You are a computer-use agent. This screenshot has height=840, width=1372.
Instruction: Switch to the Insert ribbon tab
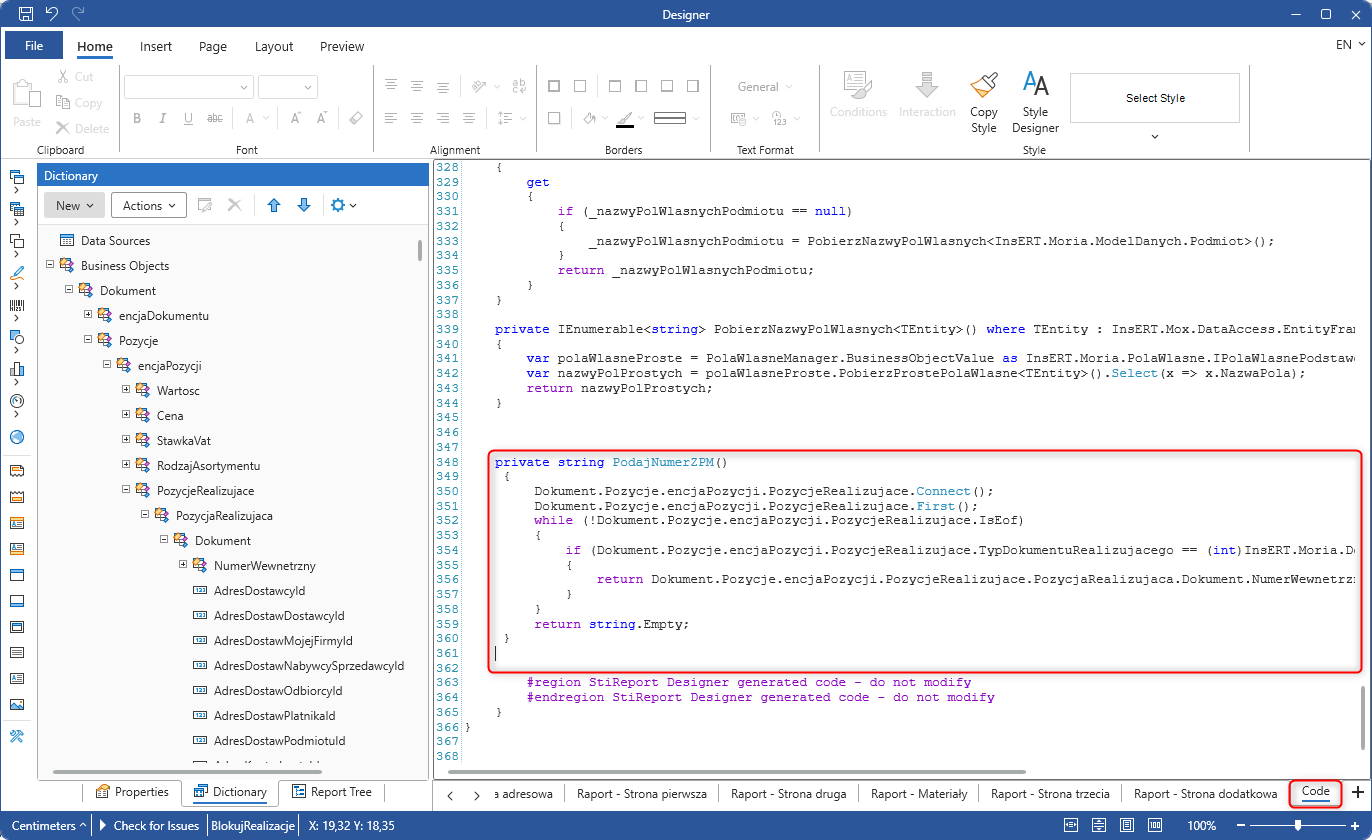coord(156,46)
